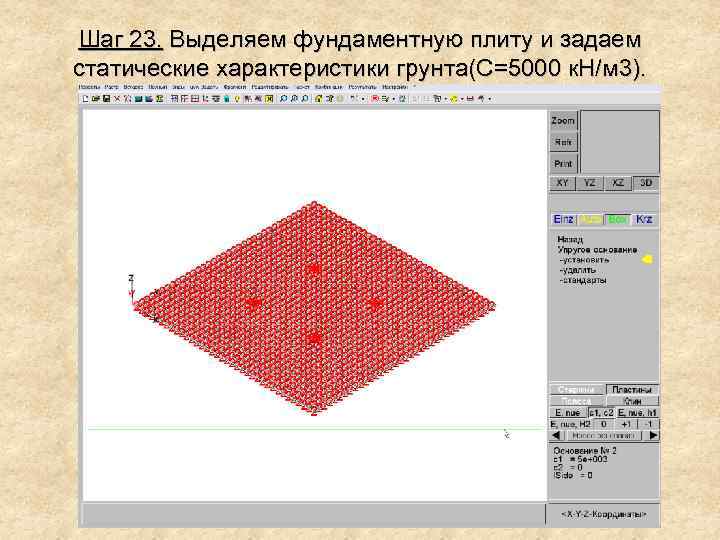Click the red X delete toolbar icon

click(x=117, y=99)
